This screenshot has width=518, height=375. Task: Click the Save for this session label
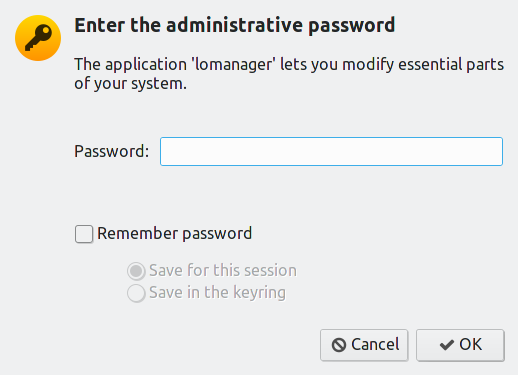223,270
